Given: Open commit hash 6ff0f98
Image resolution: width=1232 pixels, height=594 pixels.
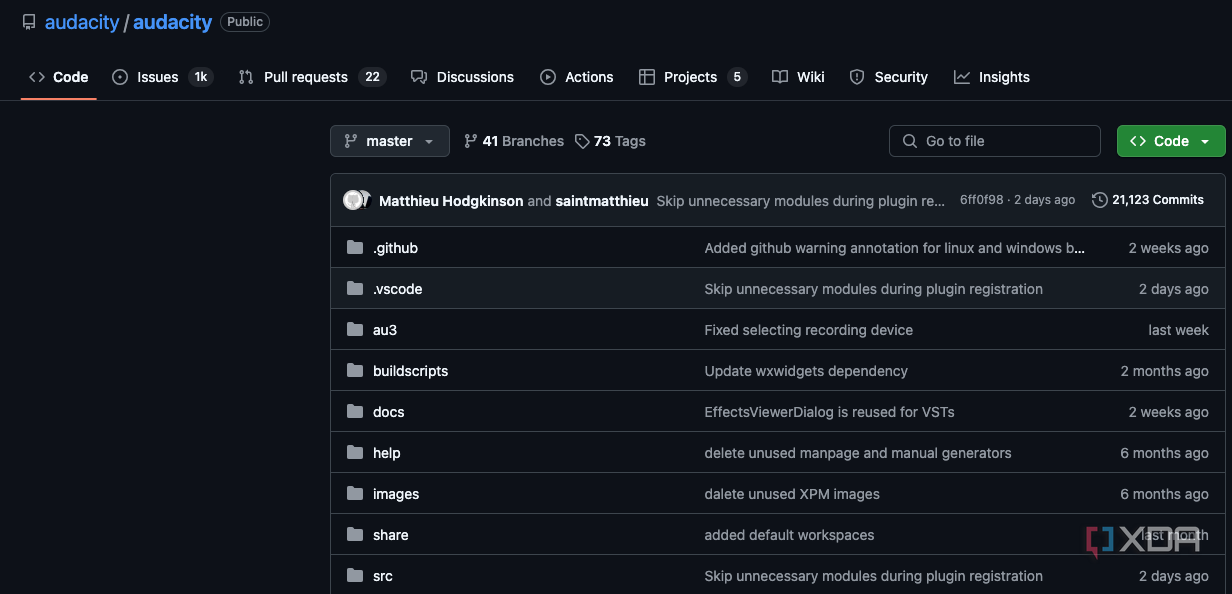Looking at the screenshot, I should (981, 200).
